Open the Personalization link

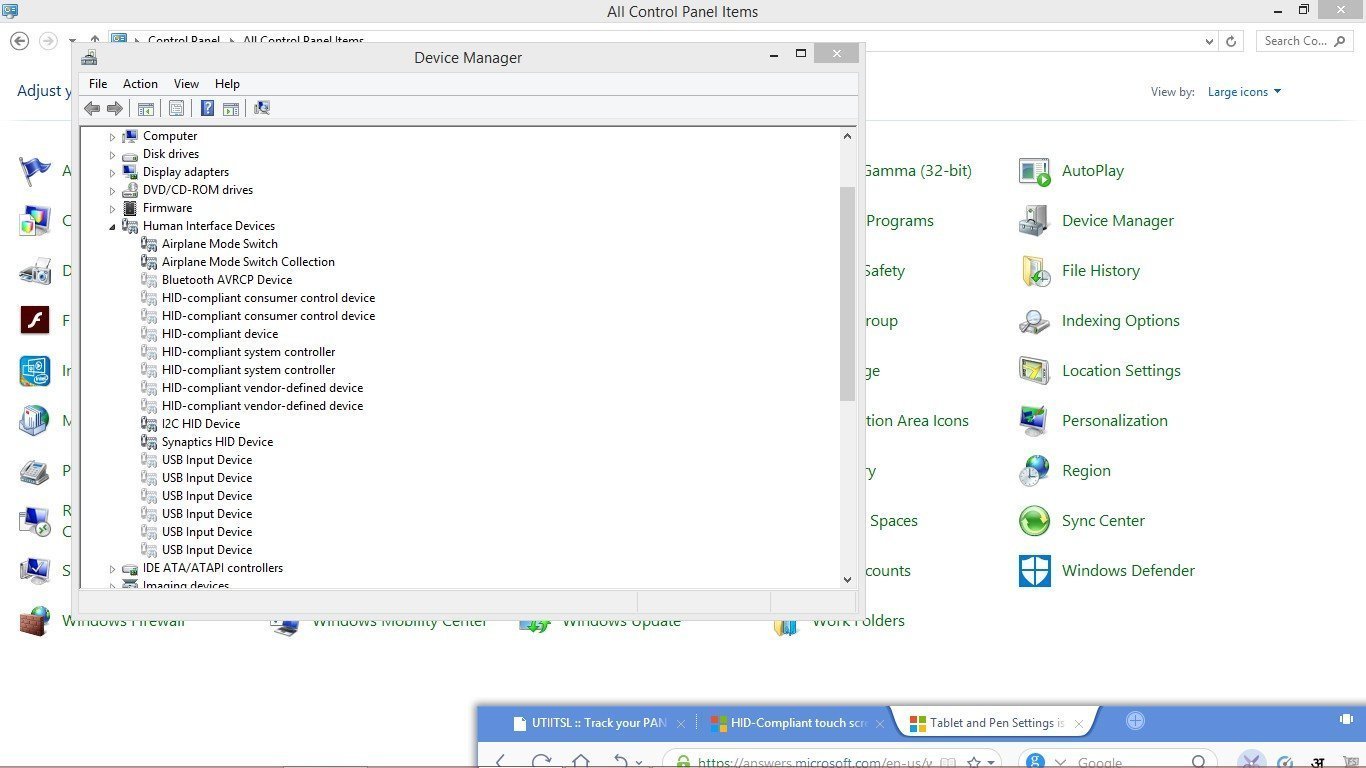[1115, 421]
